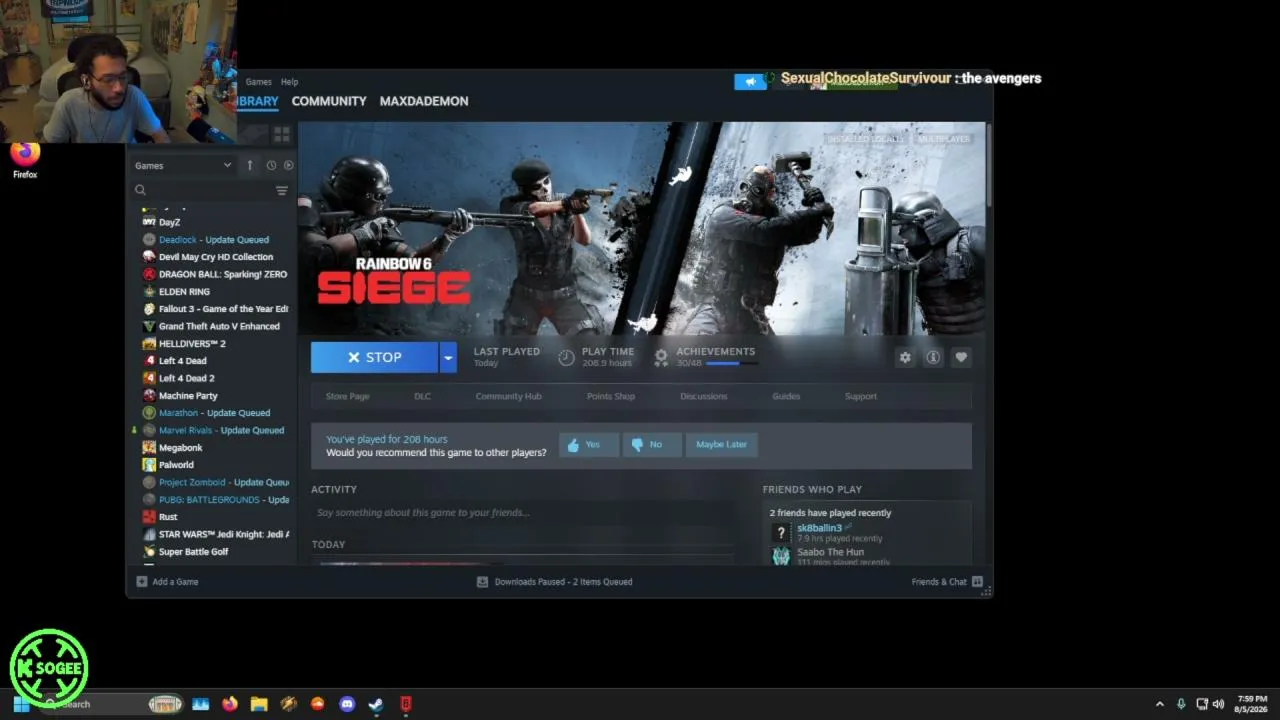Select the thumbs up Yes recommendation

[x=589, y=444]
